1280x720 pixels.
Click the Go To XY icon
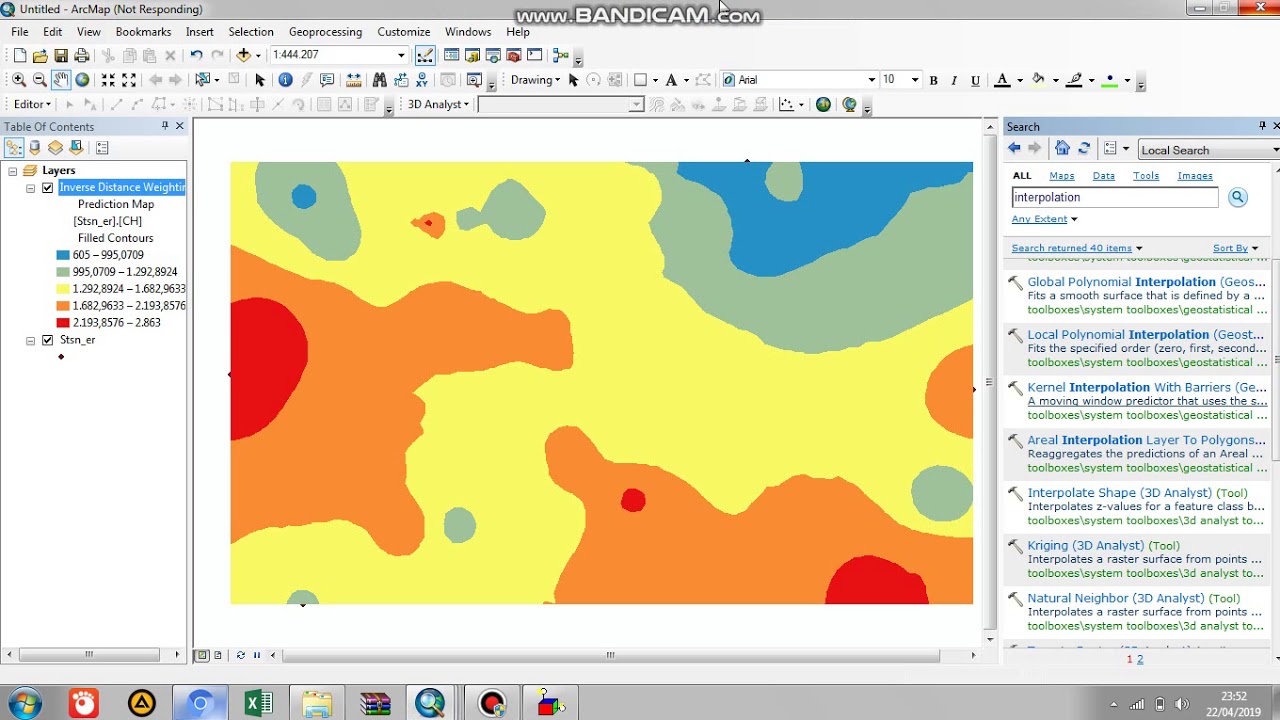423,80
